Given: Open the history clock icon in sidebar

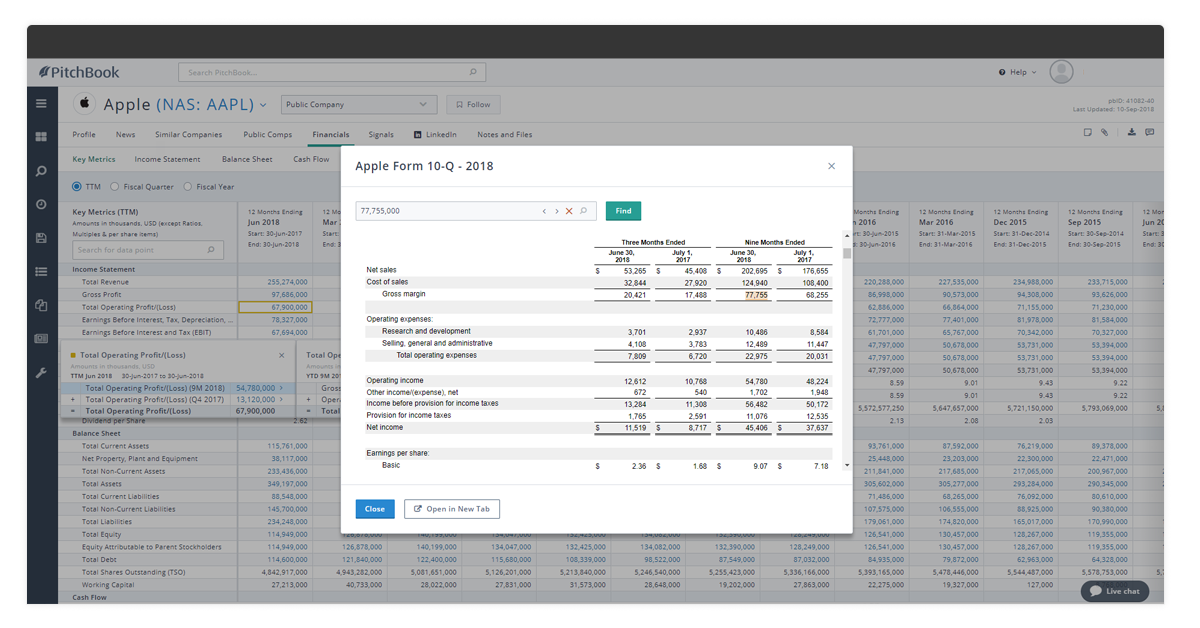Looking at the screenshot, I should 41,204.
